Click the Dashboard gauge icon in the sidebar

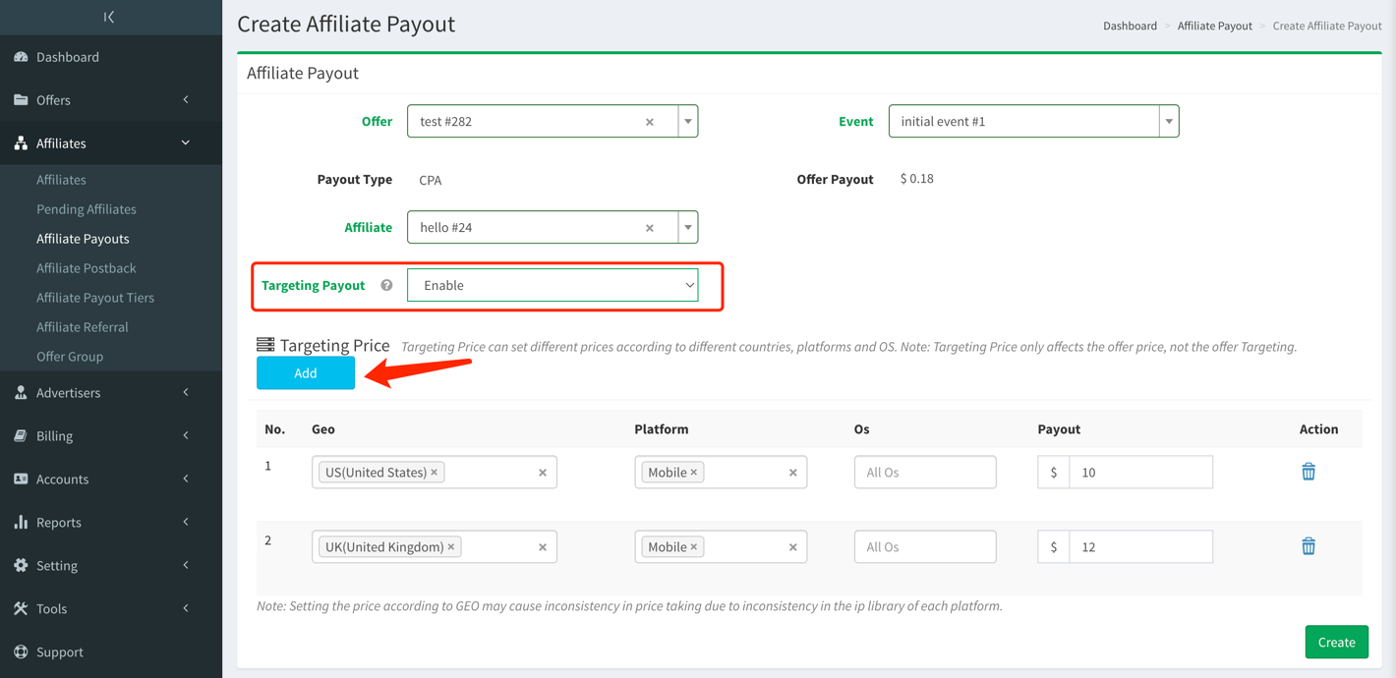(21, 57)
